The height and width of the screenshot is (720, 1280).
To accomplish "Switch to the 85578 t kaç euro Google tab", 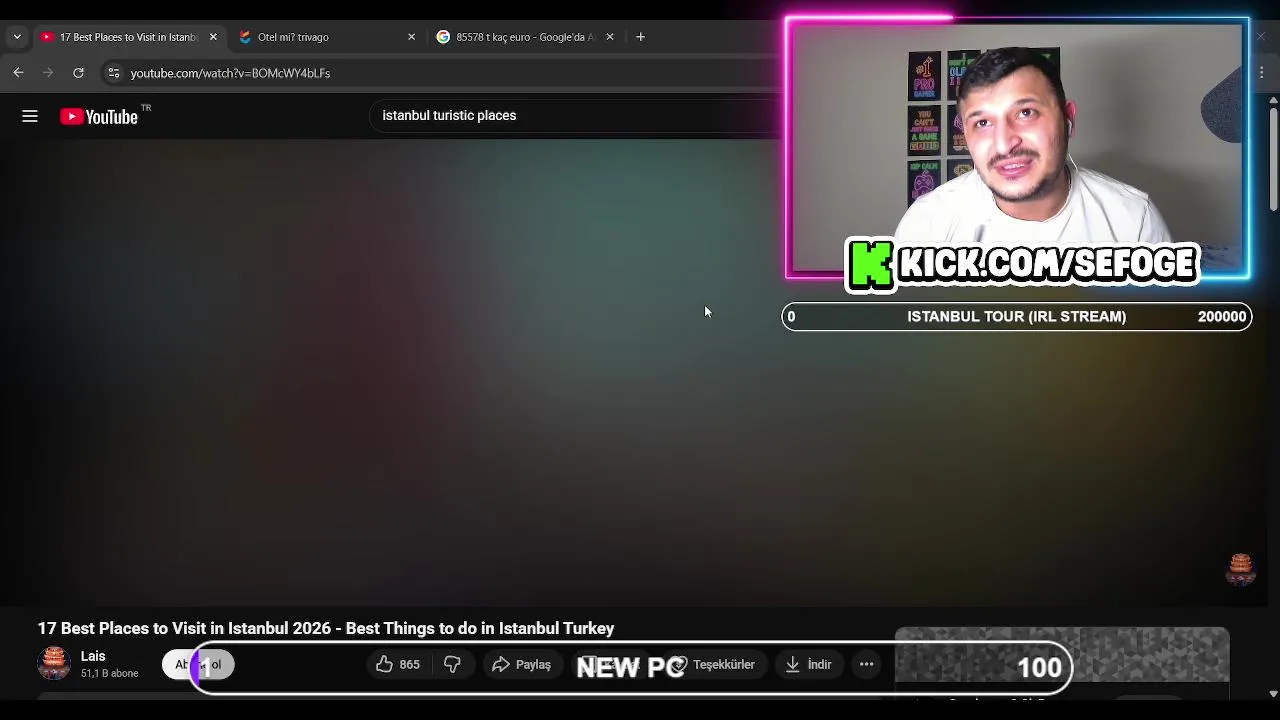I will (x=525, y=37).
